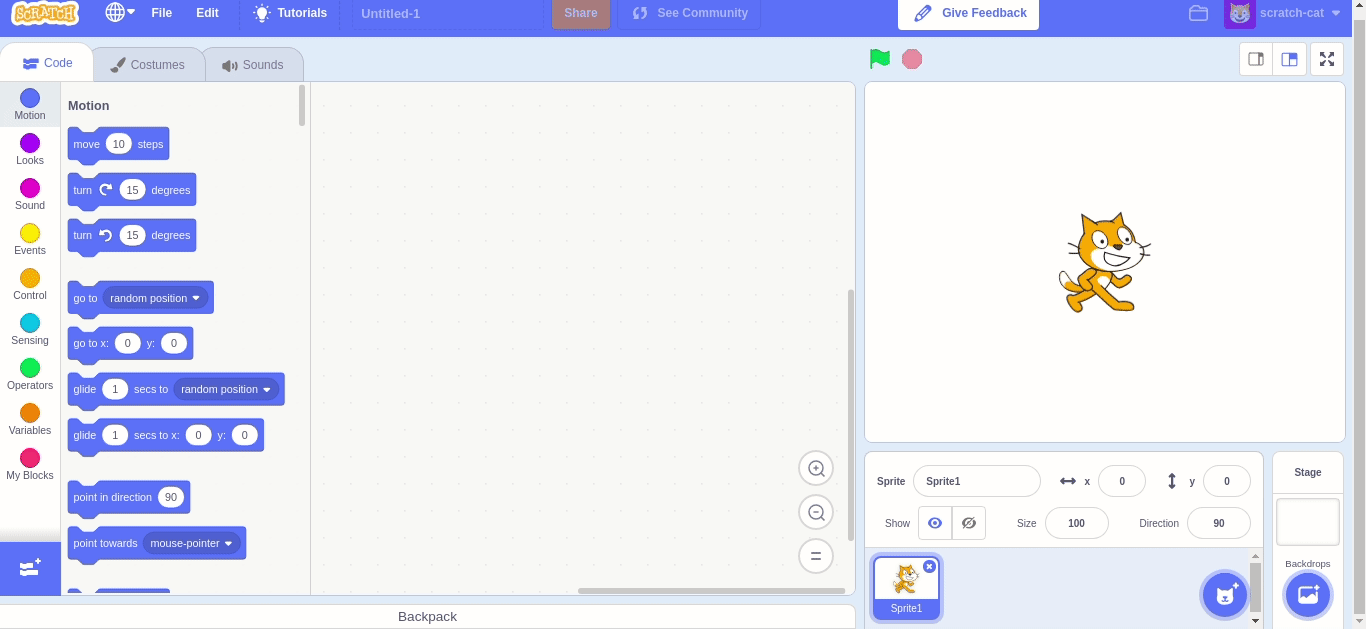Click Choose a Backdrop button
This screenshot has height=629, width=1366.
coord(1308,595)
